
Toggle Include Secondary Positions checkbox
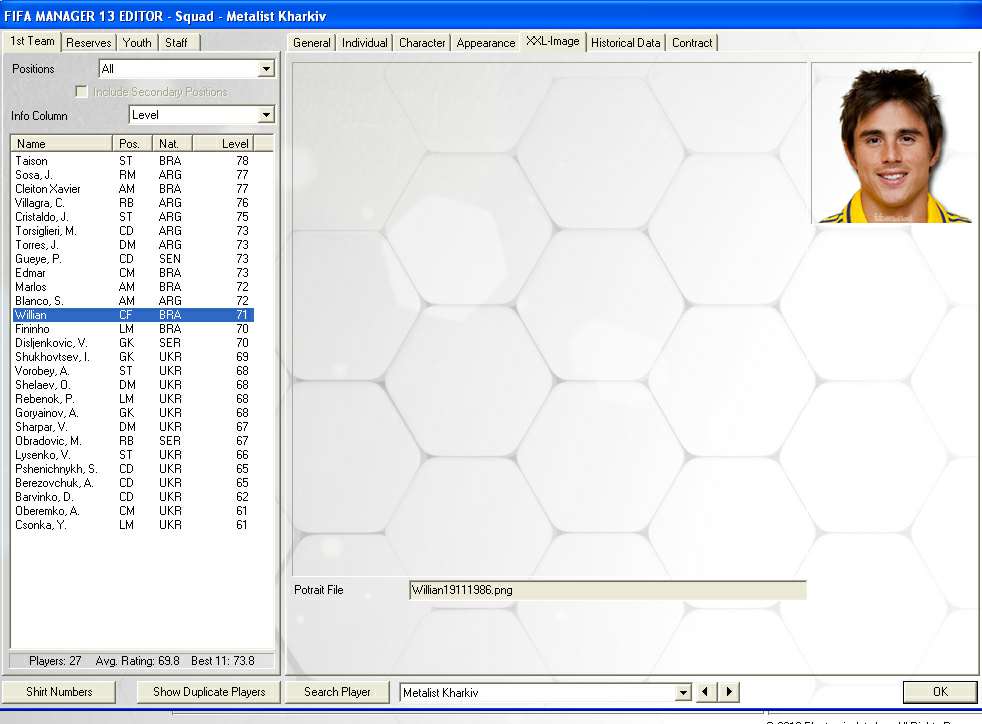[x=82, y=92]
